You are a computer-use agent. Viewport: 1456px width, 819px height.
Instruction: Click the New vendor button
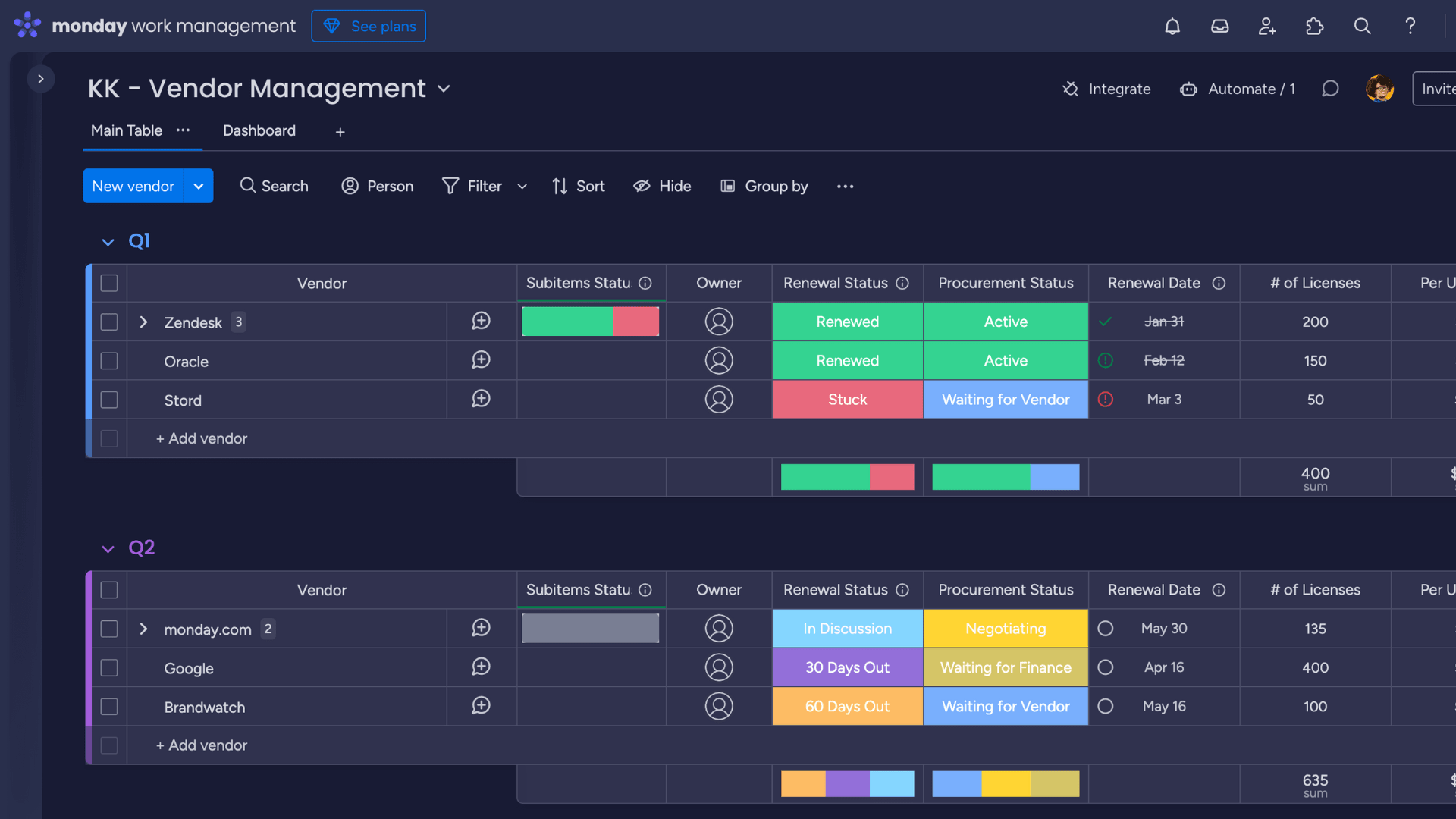click(x=133, y=186)
